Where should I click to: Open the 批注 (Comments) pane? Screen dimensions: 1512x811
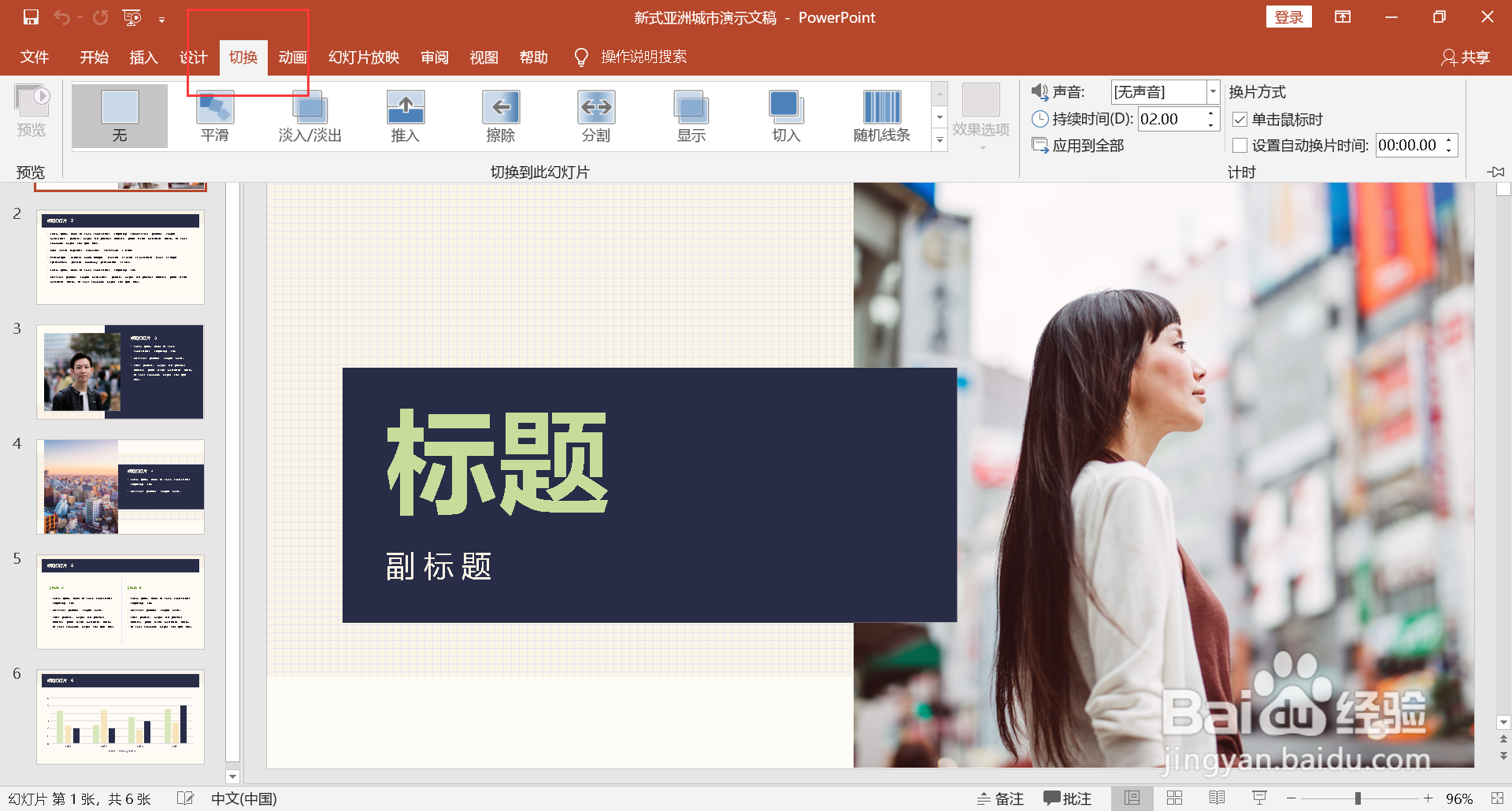click(x=1068, y=798)
